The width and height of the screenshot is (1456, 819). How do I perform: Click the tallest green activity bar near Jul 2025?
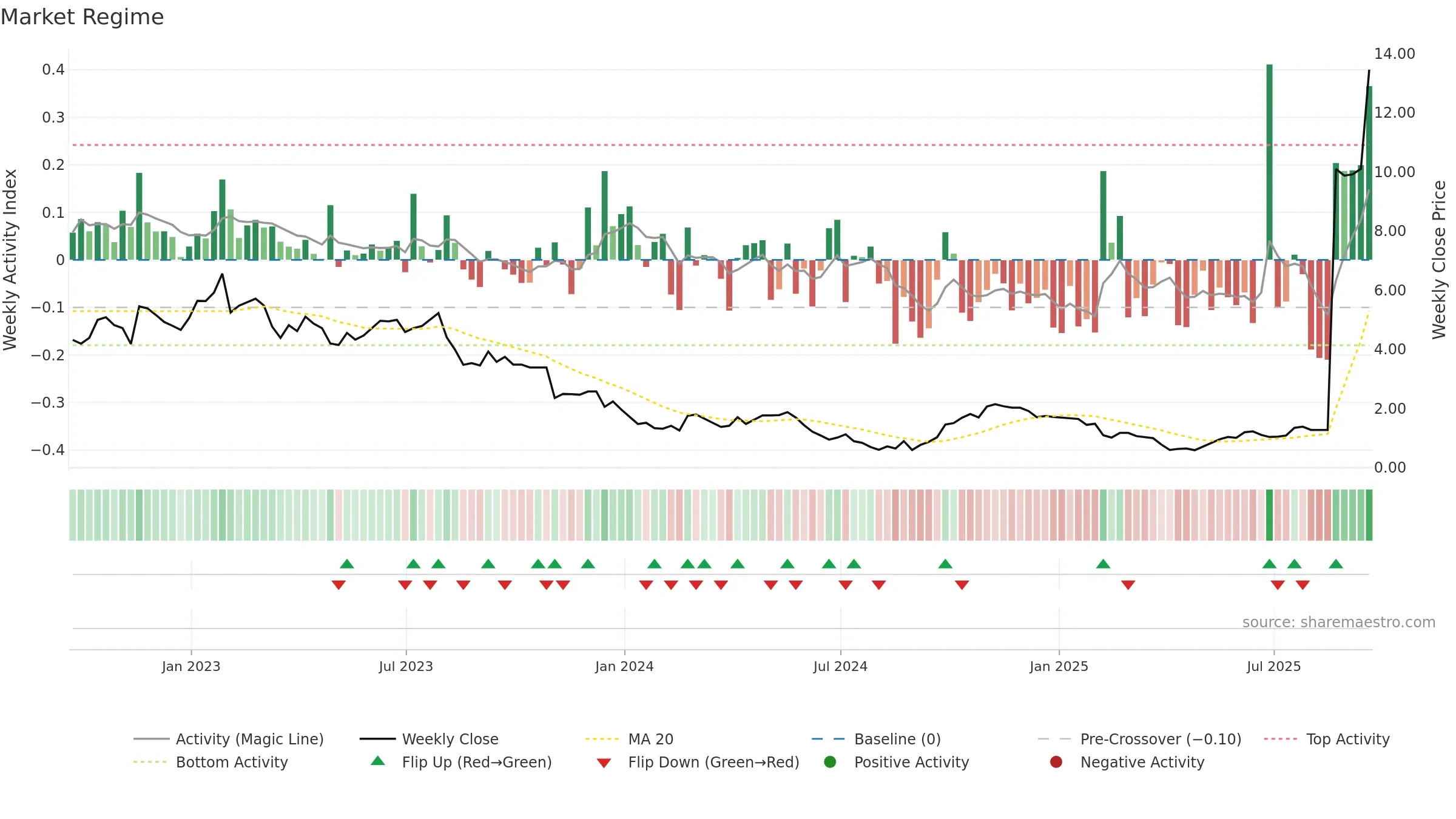pyautogui.click(x=1269, y=162)
